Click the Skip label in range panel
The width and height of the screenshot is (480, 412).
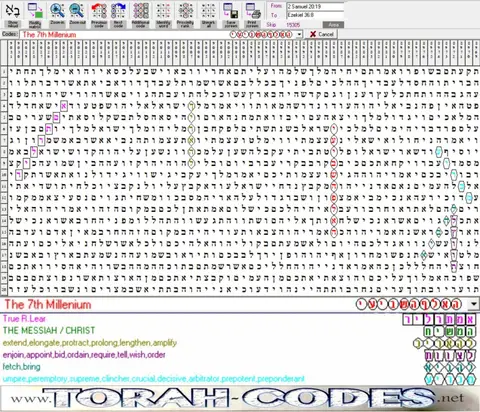click(x=271, y=25)
